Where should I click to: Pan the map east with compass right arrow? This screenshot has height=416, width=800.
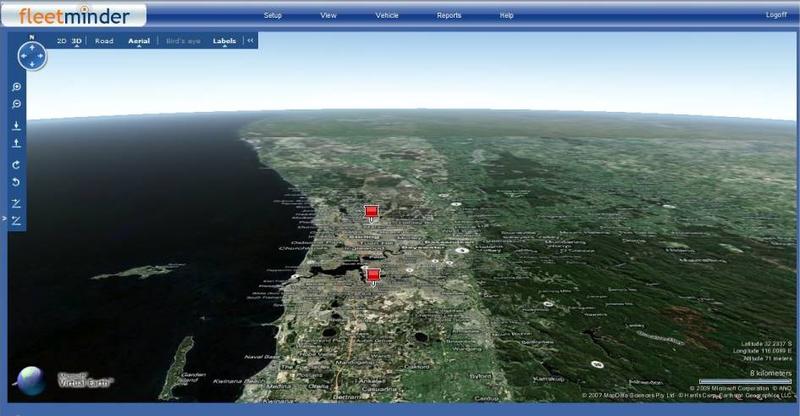coord(41,56)
